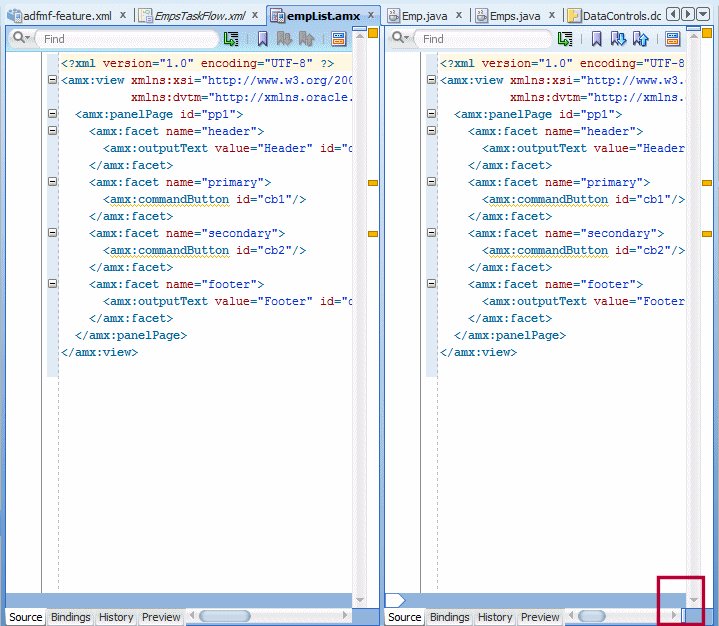The width and height of the screenshot is (719, 626).
Task: Open search options dropdown in left editor
Action: tap(21, 38)
